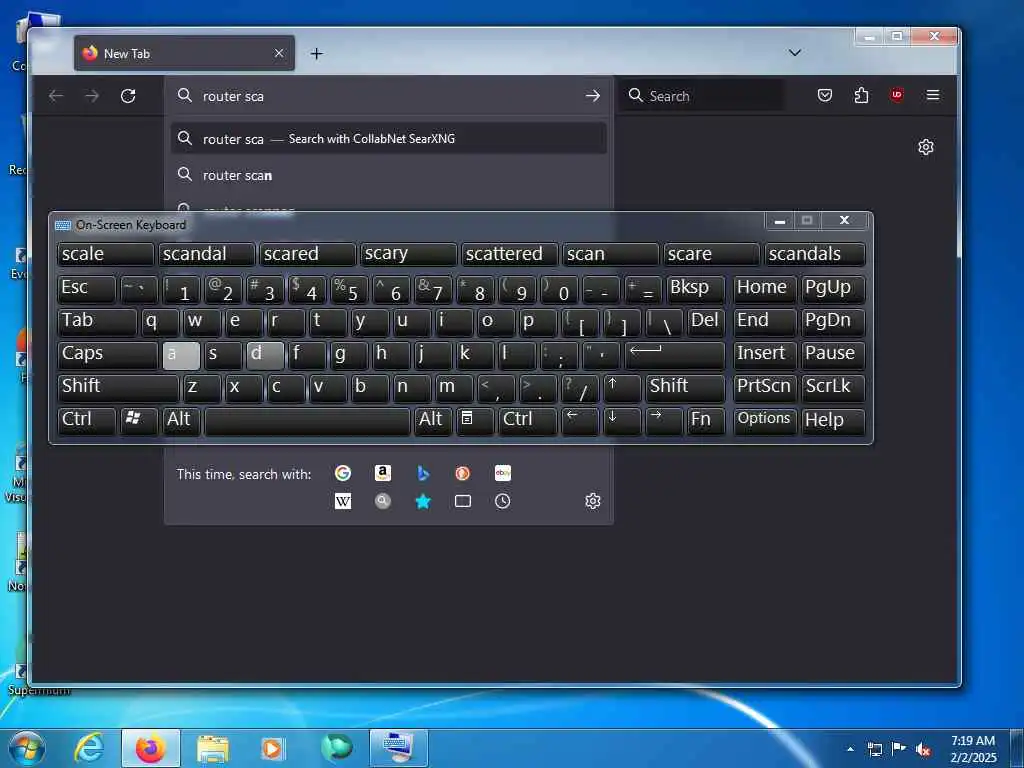
Task: Pick the predicted word scan
Action: pos(611,254)
